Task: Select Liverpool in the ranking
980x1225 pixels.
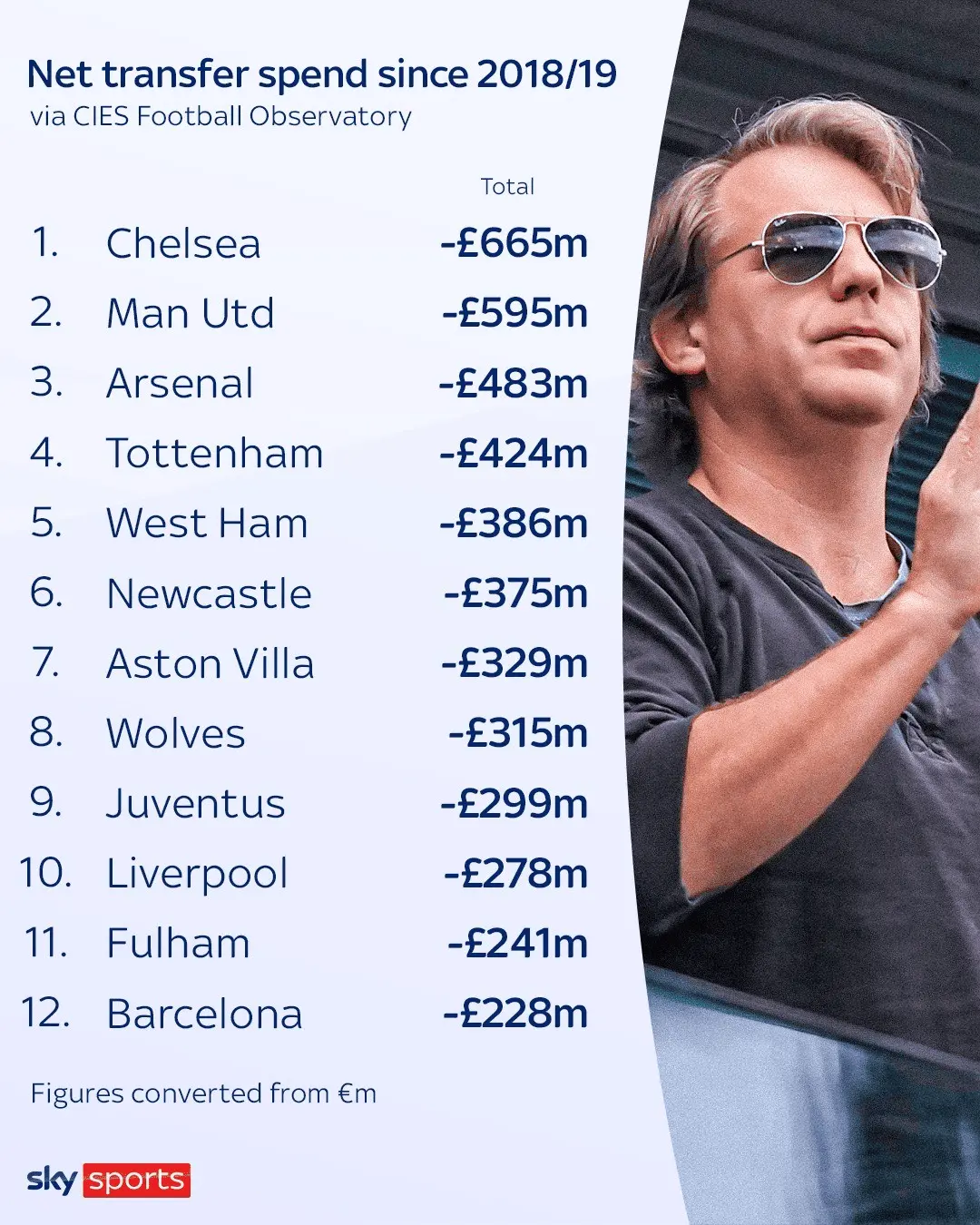Action: pos(197,873)
